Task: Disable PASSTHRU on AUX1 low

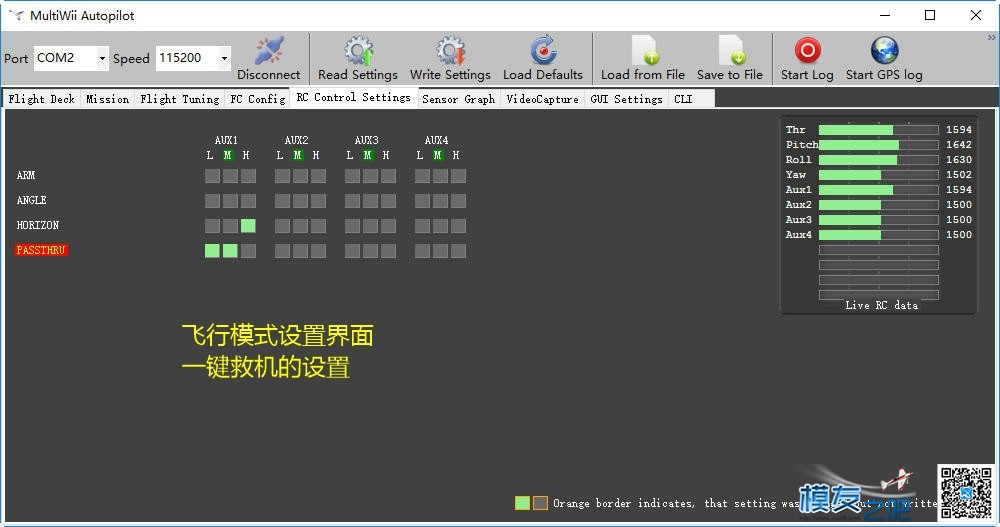Action: pyautogui.click(x=212, y=251)
